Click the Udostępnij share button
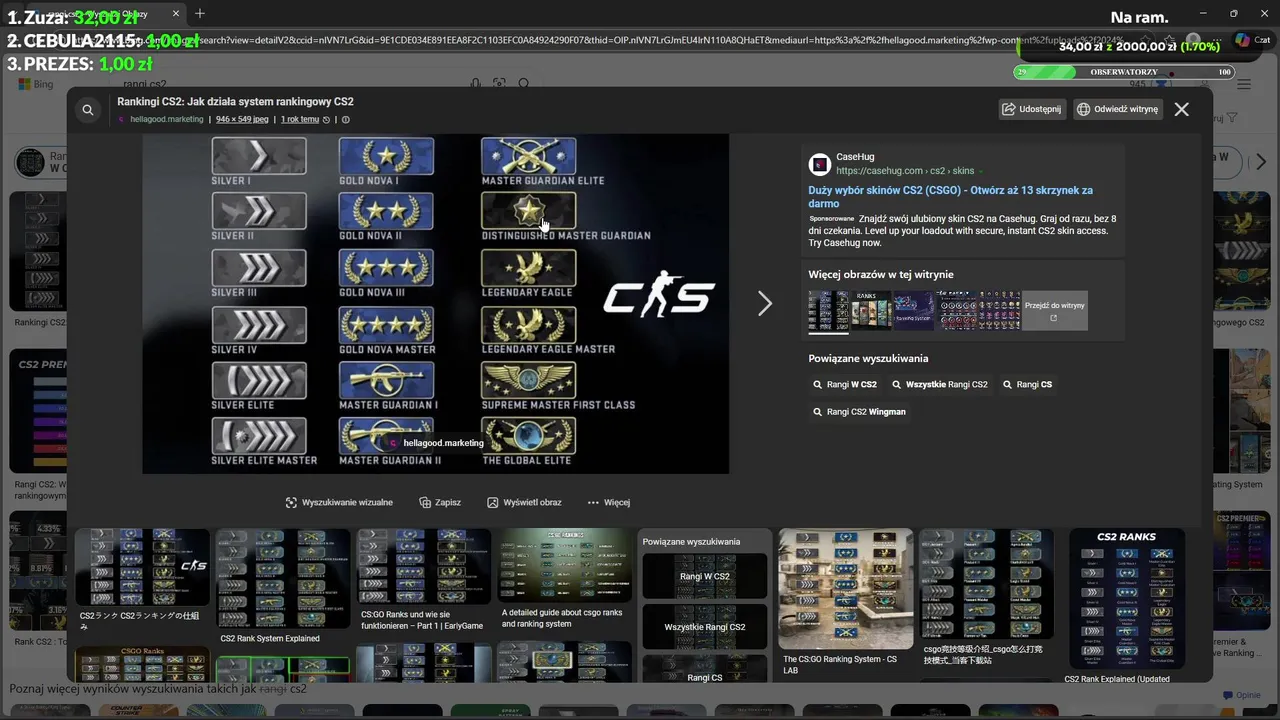This screenshot has width=1280, height=720. pyautogui.click(x=1034, y=109)
